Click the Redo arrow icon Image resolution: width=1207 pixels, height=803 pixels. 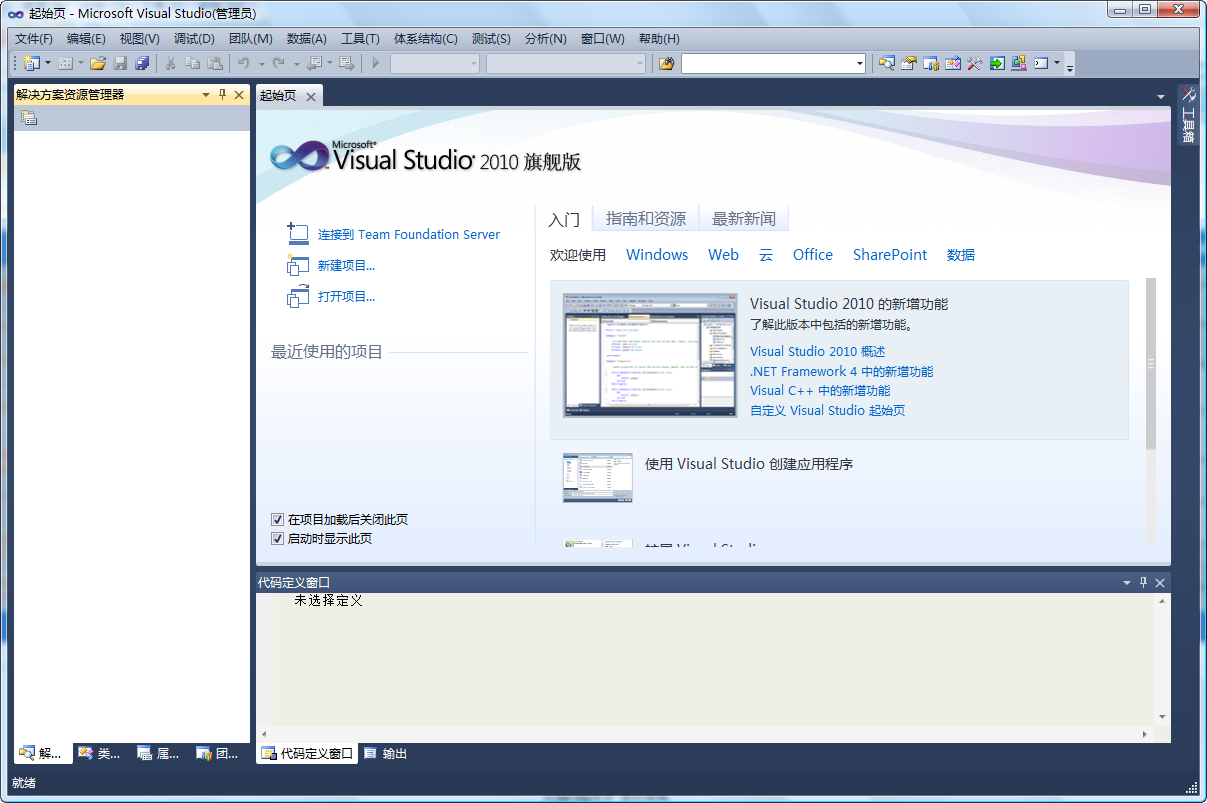(x=279, y=63)
